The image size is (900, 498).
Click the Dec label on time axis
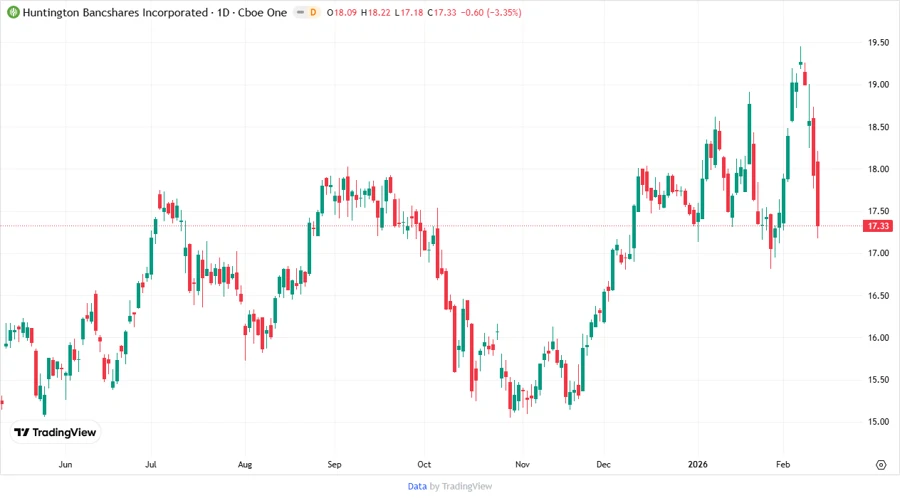[603, 464]
